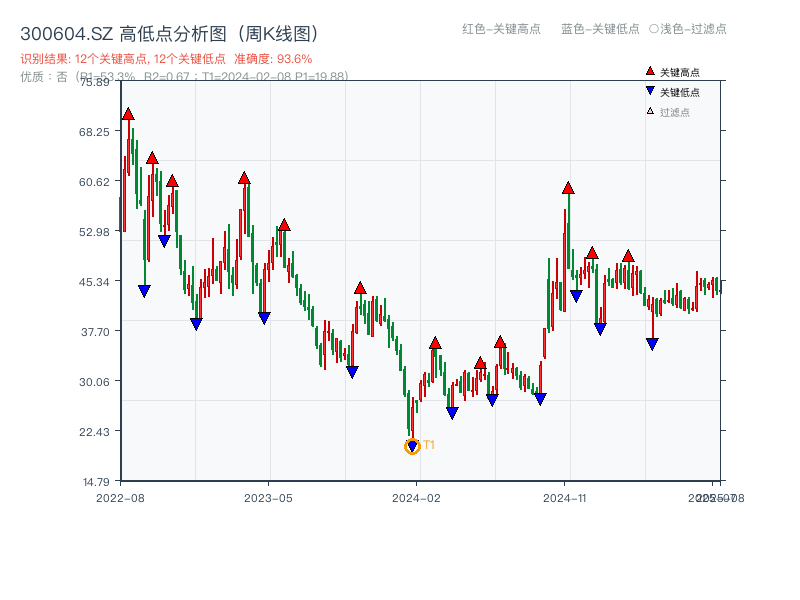Select the red high triangle near 44 in late 2023
Image resolution: width=800 pixels, height=600 pixels.
[x=360, y=288]
